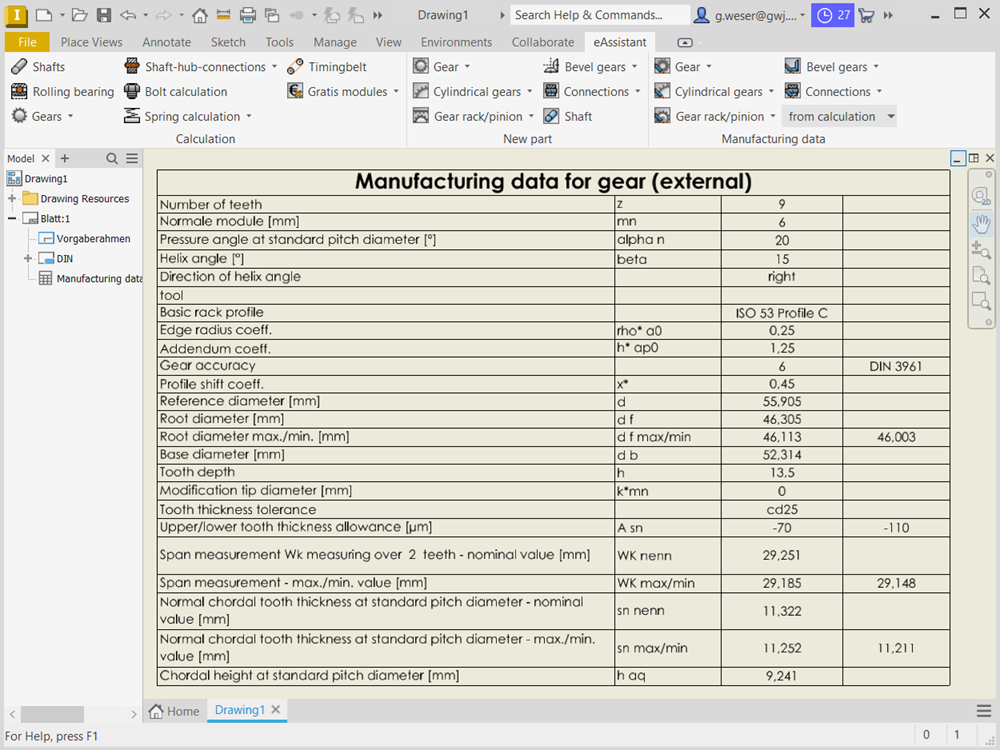Click the Rolling bearing calculation icon
Viewport: 1000px width, 750px height.
click(19, 92)
